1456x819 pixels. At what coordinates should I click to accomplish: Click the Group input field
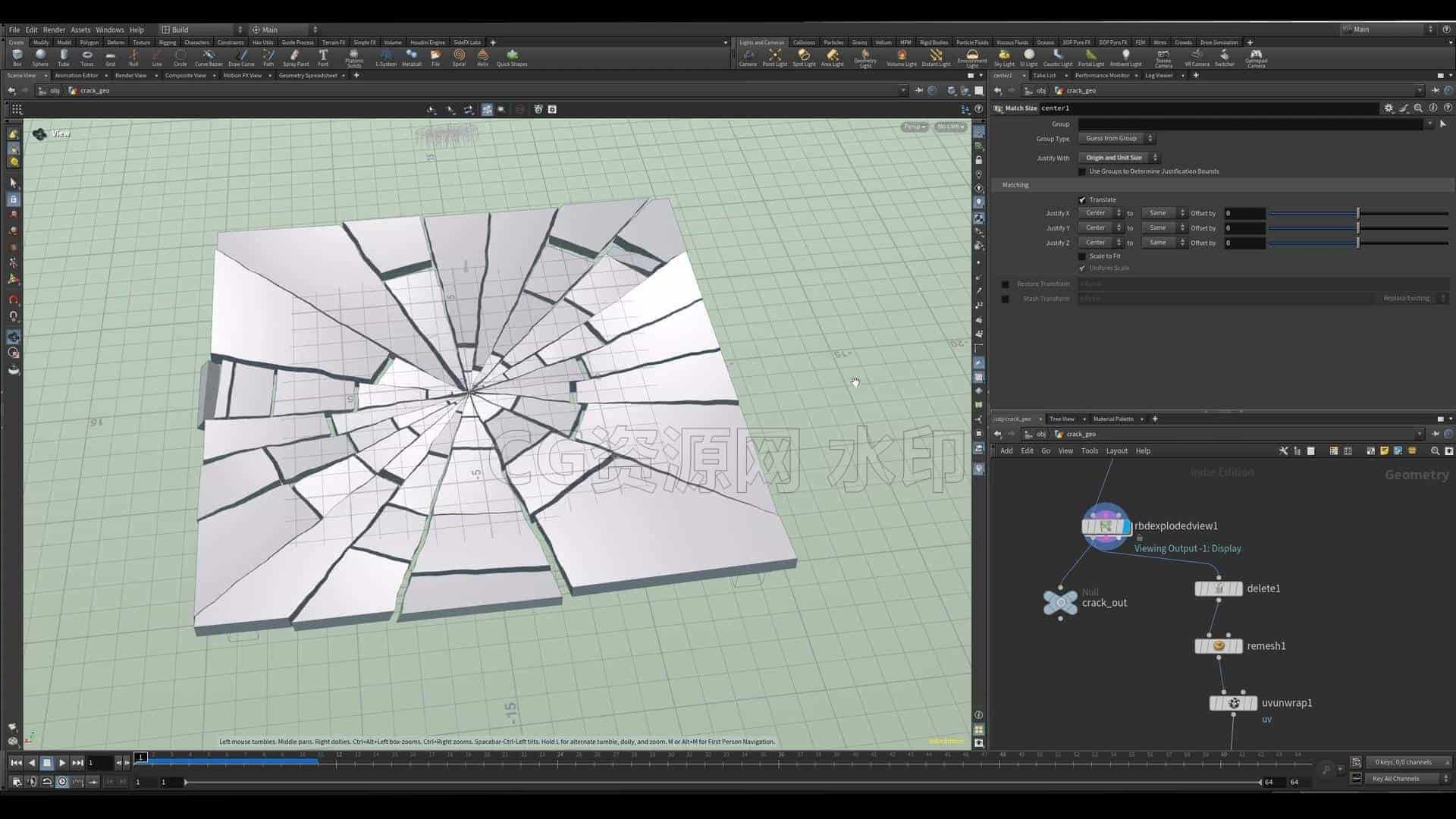point(1250,124)
